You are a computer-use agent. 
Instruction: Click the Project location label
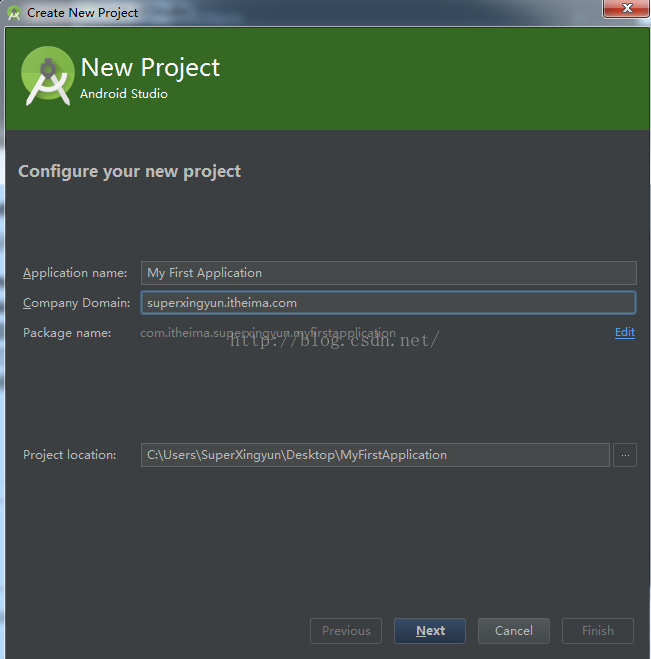point(69,455)
